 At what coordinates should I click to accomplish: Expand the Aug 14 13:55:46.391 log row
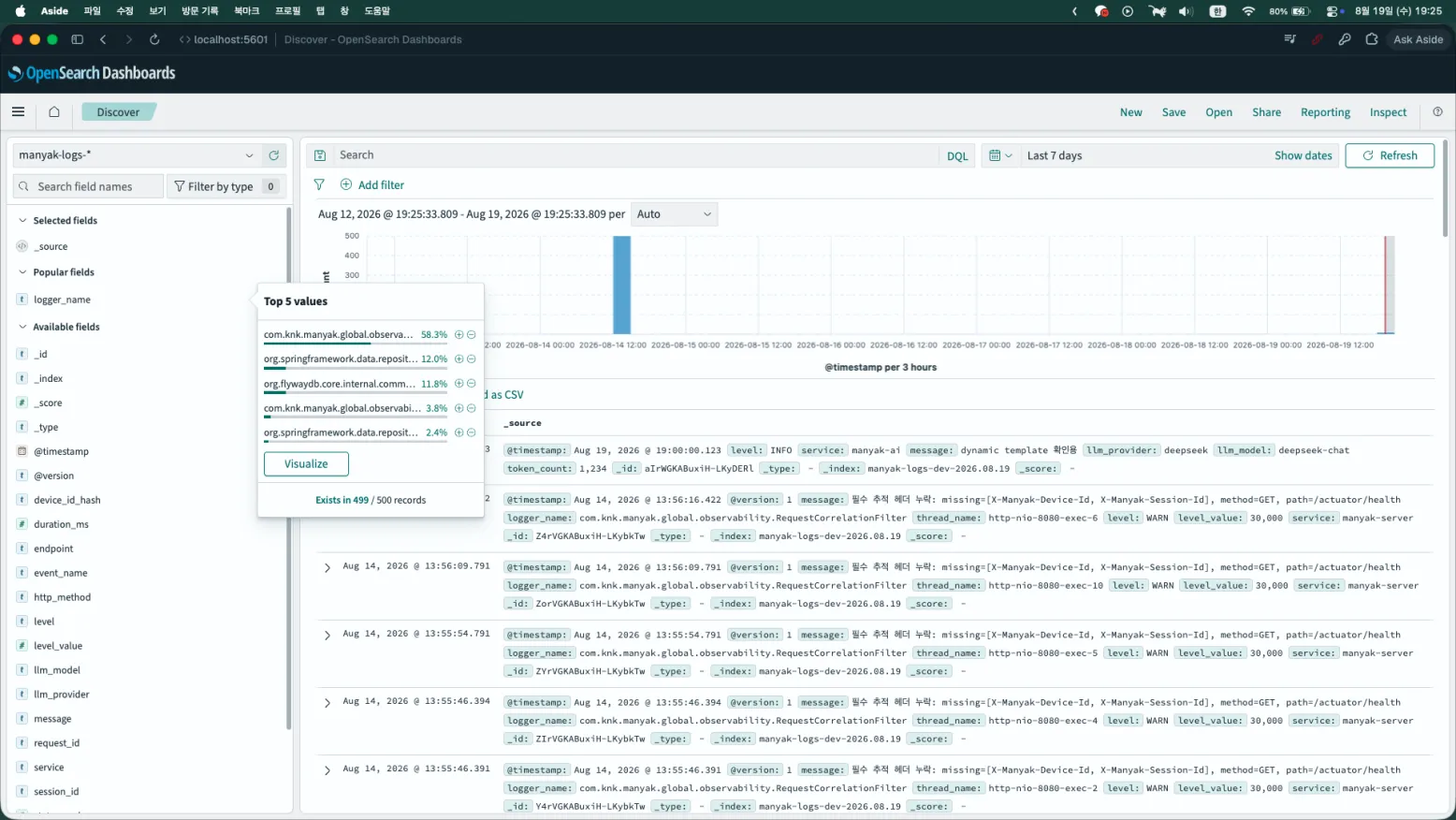(x=327, y=770)
